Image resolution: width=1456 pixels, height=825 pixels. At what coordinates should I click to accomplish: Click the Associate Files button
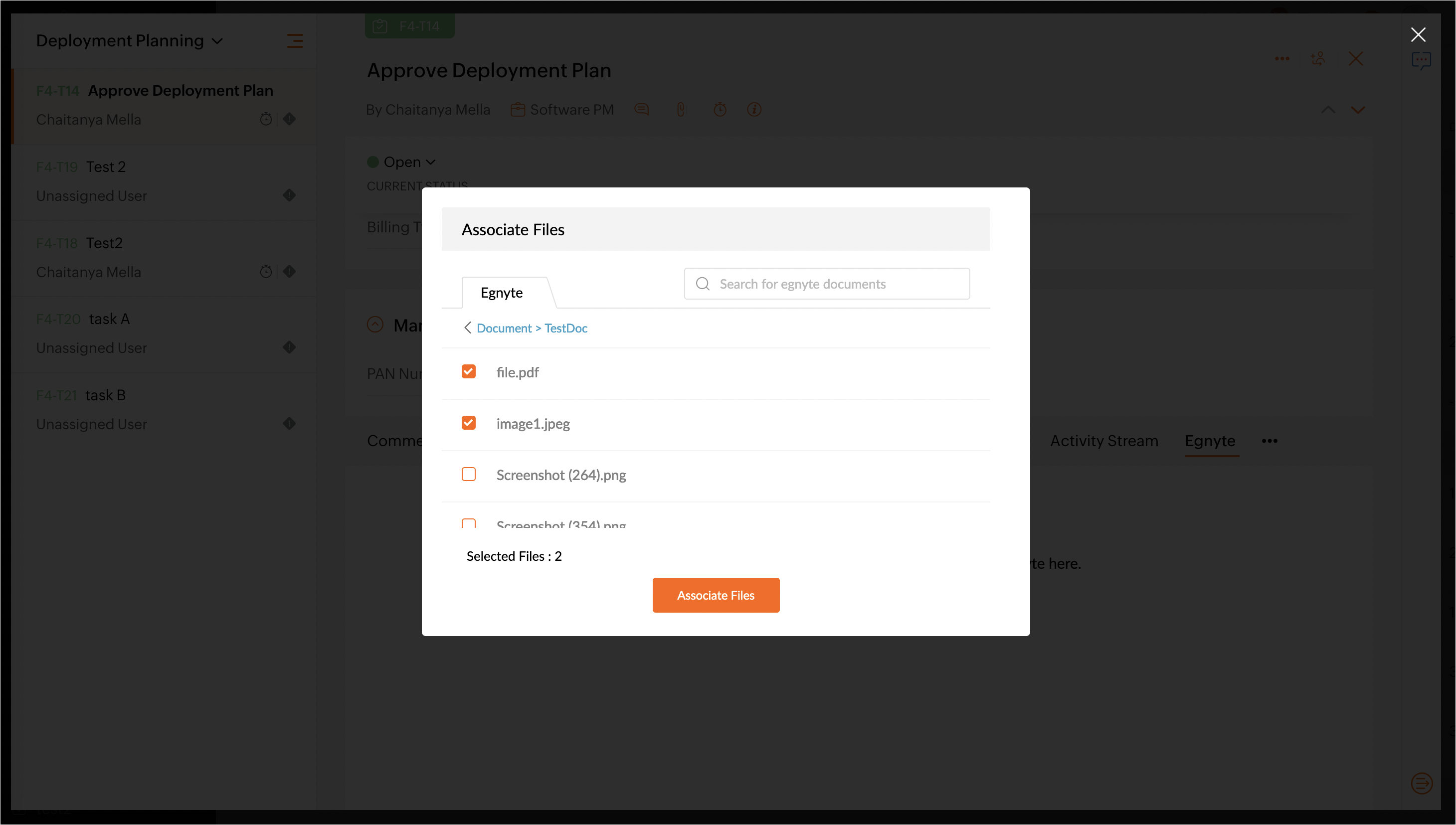point(716,595)
